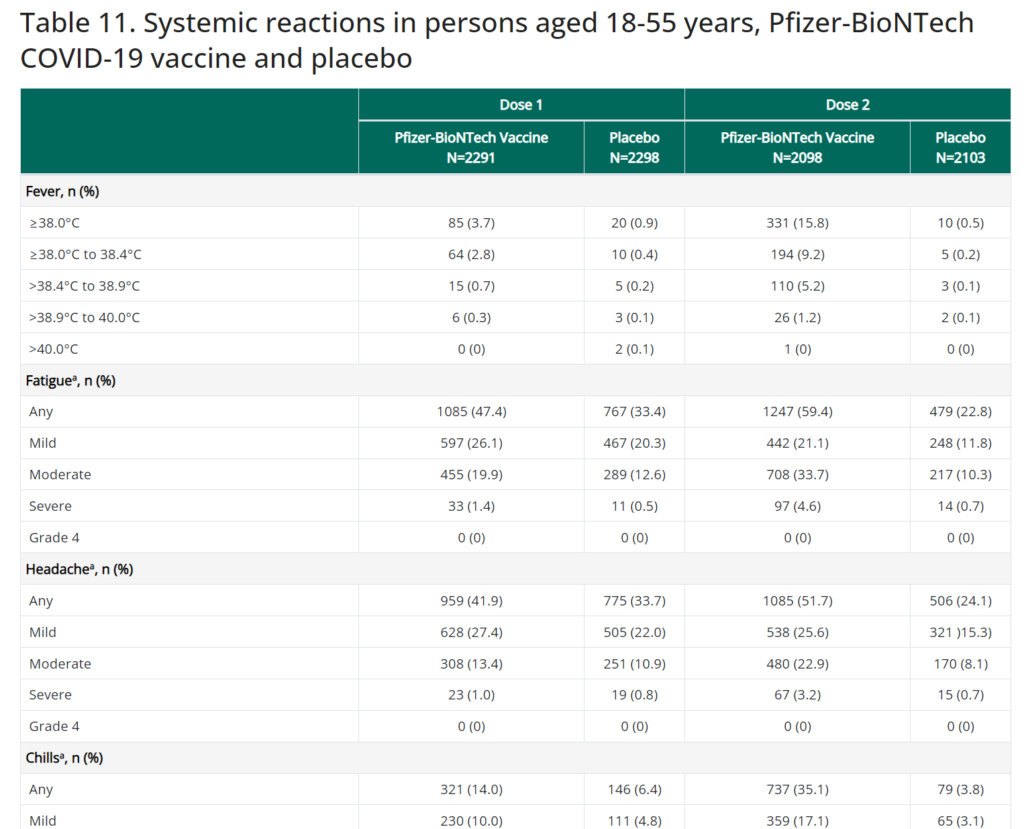Click the Pfizer-BioNTech Vaccine N=2098 header
Viewport: 1024px width, 829px height.
797,148
